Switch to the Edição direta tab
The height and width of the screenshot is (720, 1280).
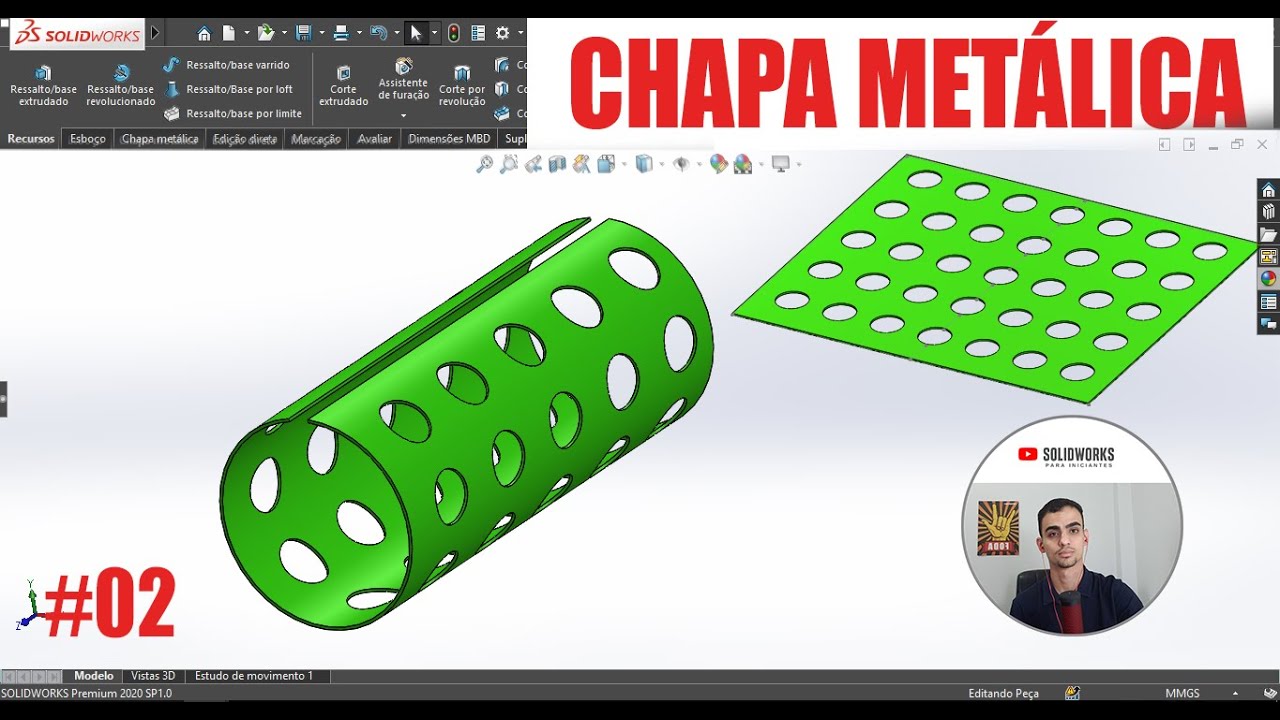[245, 139]
